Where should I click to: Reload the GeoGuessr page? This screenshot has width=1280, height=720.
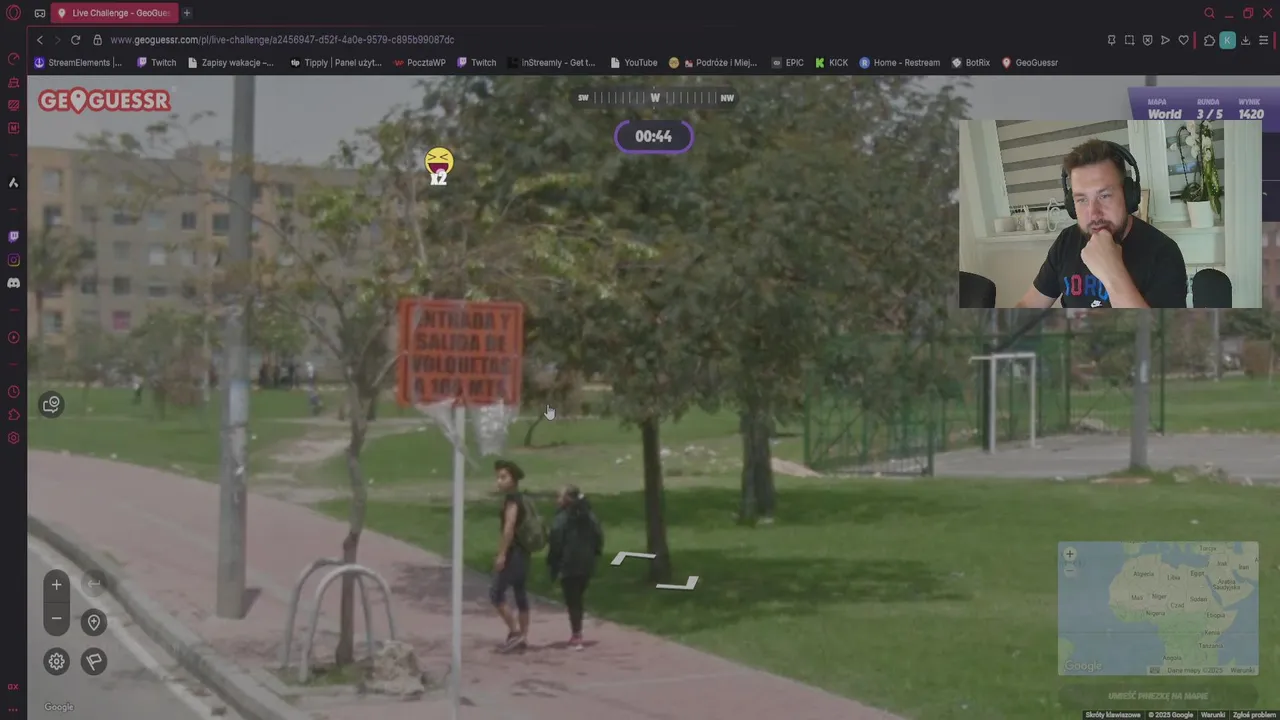tap(75, 40)
